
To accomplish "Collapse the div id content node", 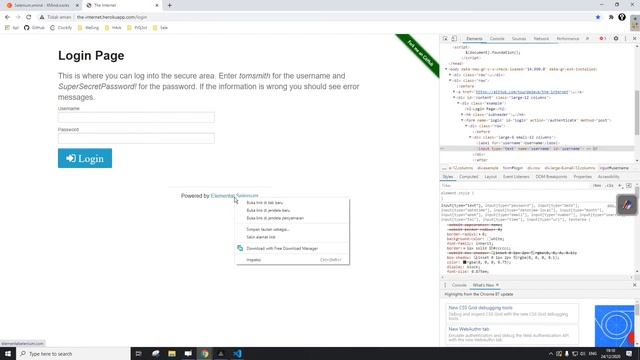I will [454, 98].
